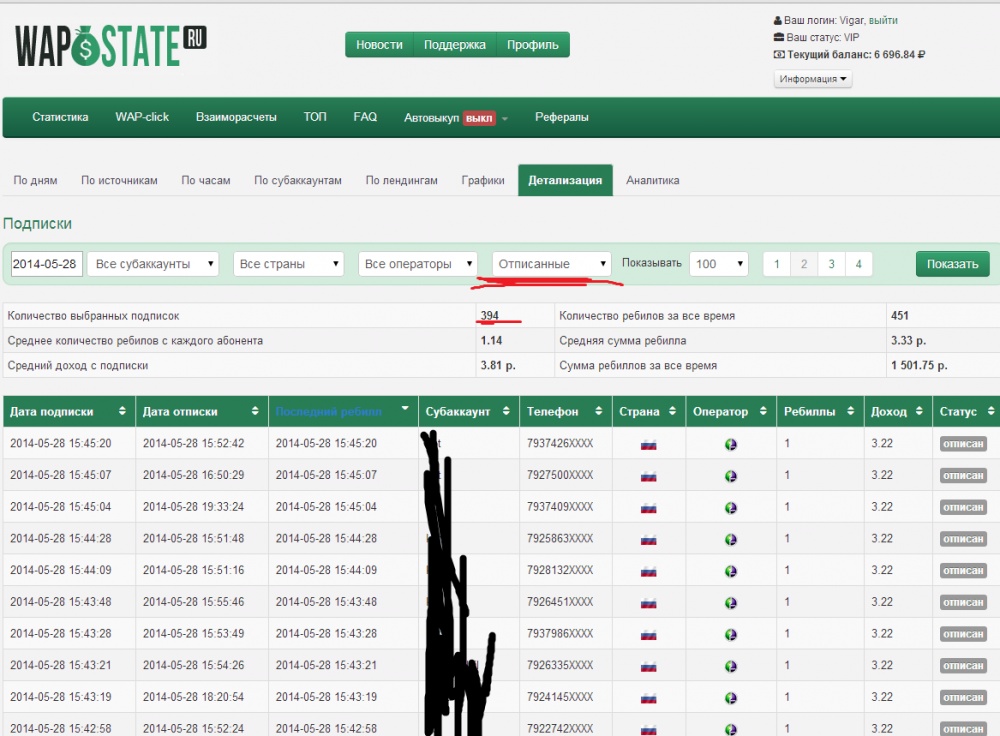Sort the Ребиллы column using arrows
Screen dimensions: 1000x736
851,411
